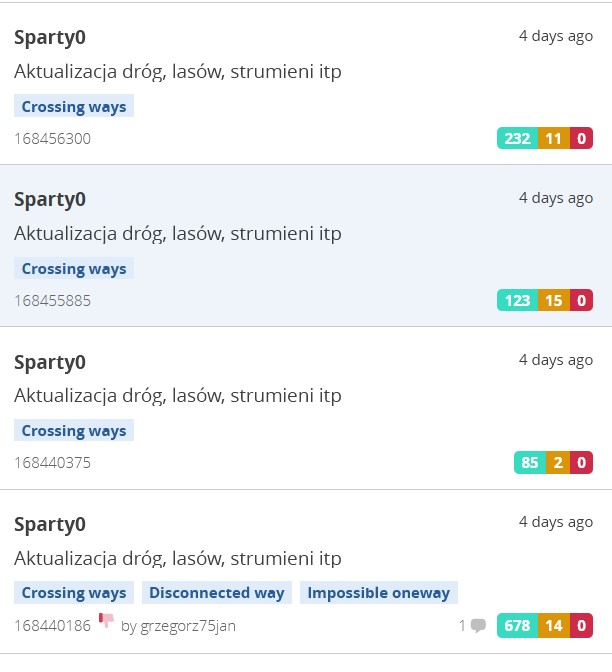Click the orange 11 badge on the first changeset
This screenshot has height=672, width=612.
(x=554, y=138)
